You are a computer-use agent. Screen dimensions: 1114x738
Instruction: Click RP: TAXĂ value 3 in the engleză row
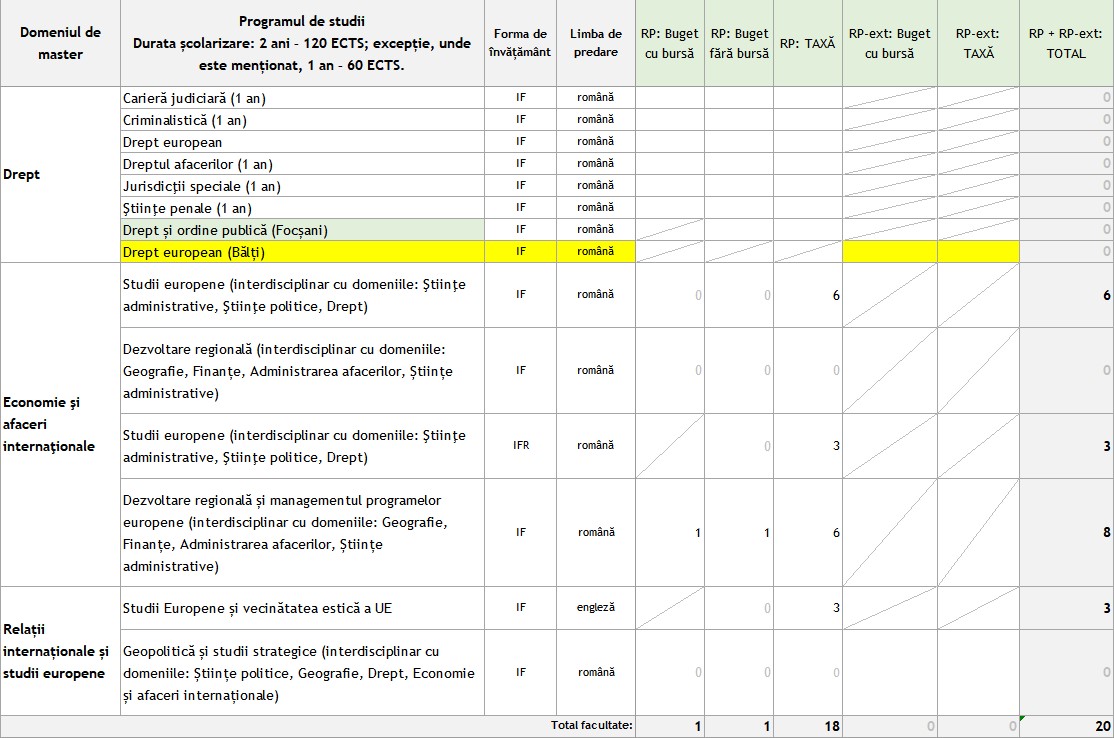click(808, 608)
